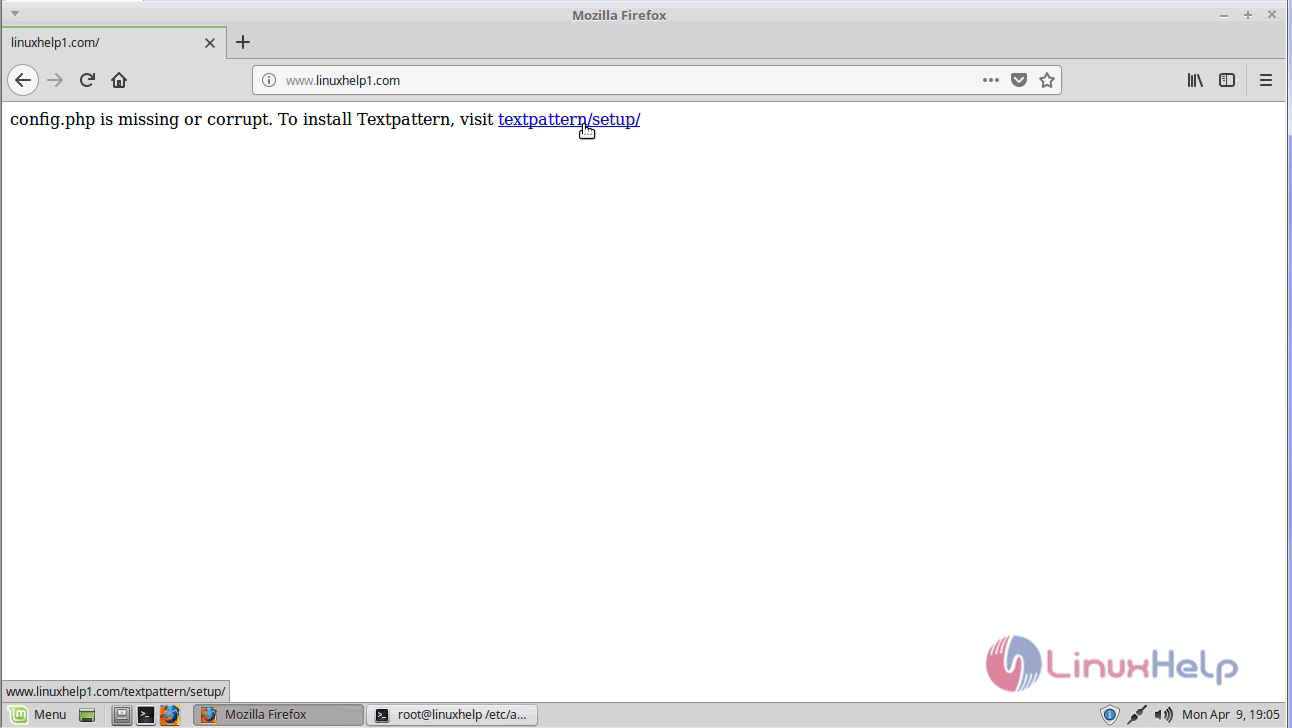The image size is (1292, 728).
Task: Open a new tab with plus button
Action: (x=243, y=42)
